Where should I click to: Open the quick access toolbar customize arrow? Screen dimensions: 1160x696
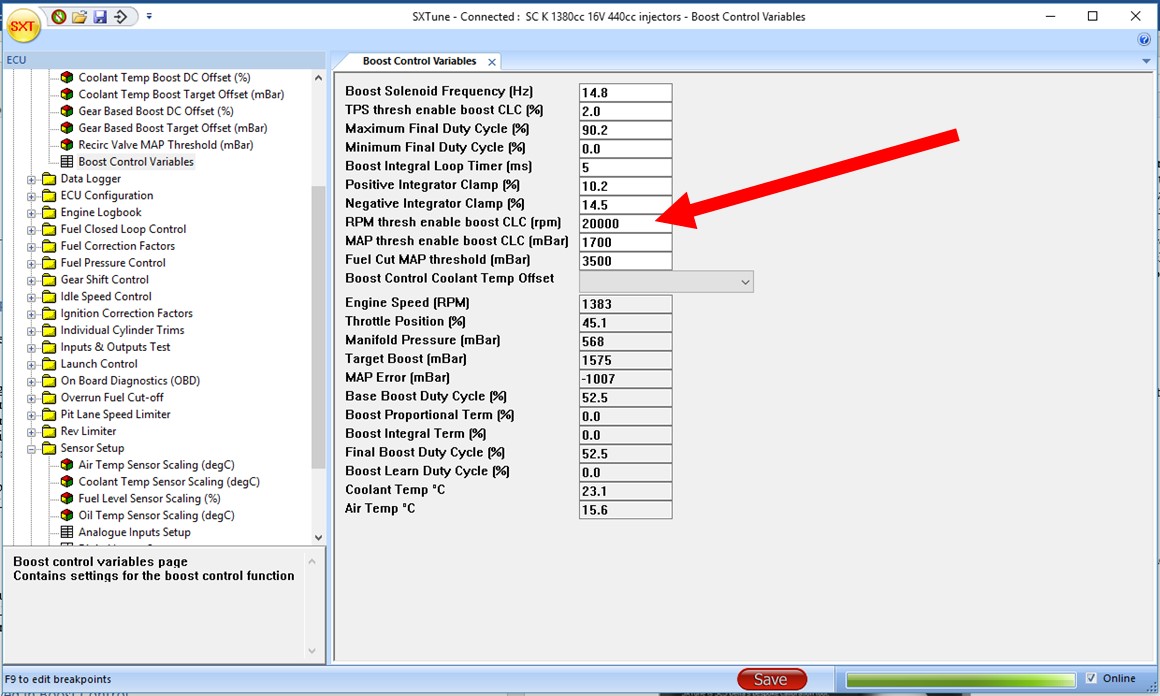click(x=149, y=16)
